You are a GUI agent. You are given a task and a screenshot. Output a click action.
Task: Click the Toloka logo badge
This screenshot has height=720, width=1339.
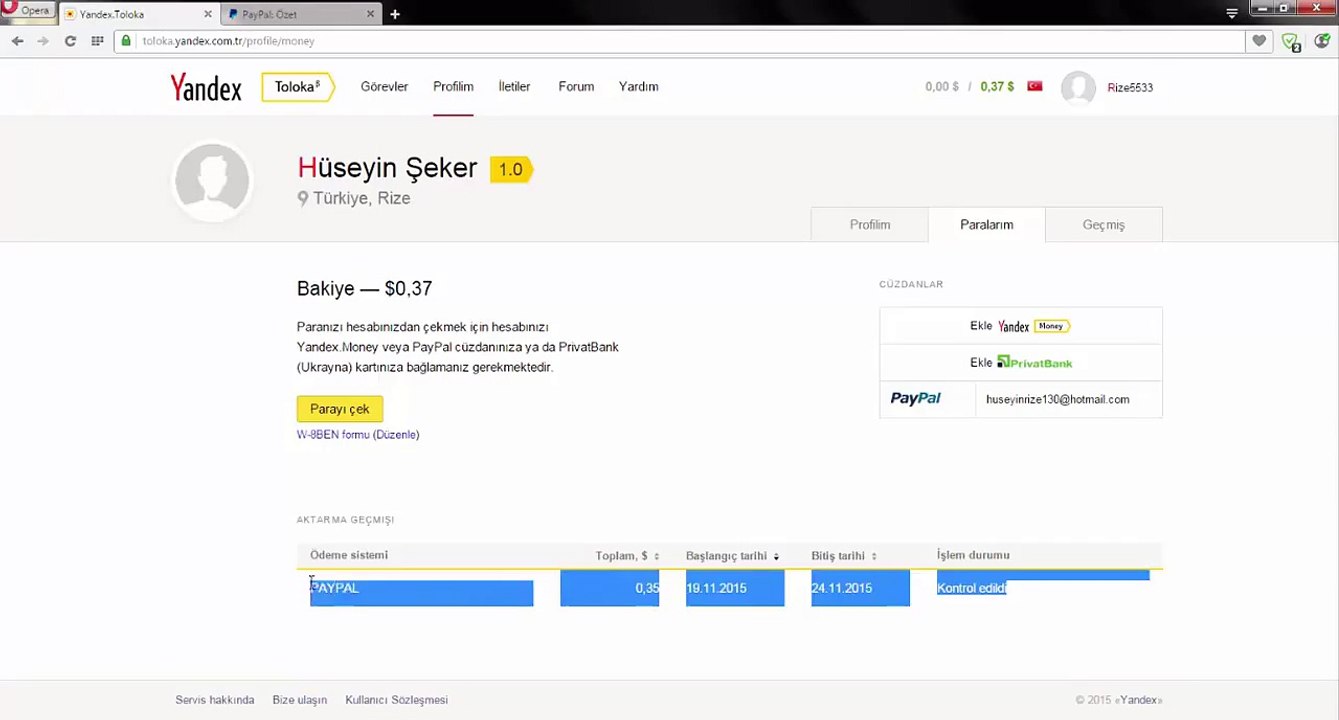(x=298, y=87)
